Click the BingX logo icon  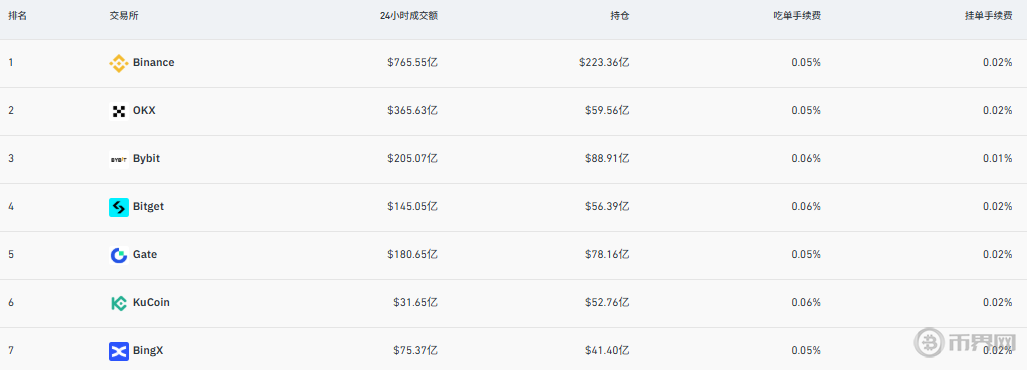tap(119, 352)
